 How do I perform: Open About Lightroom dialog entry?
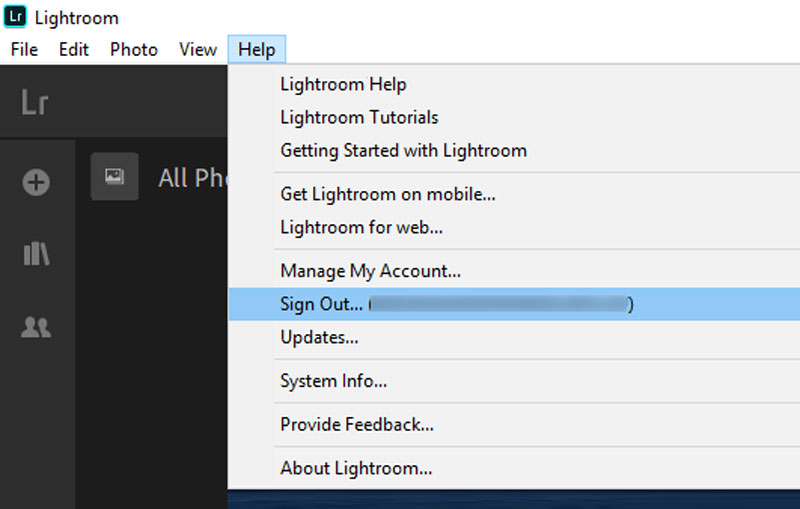[514, 468]
